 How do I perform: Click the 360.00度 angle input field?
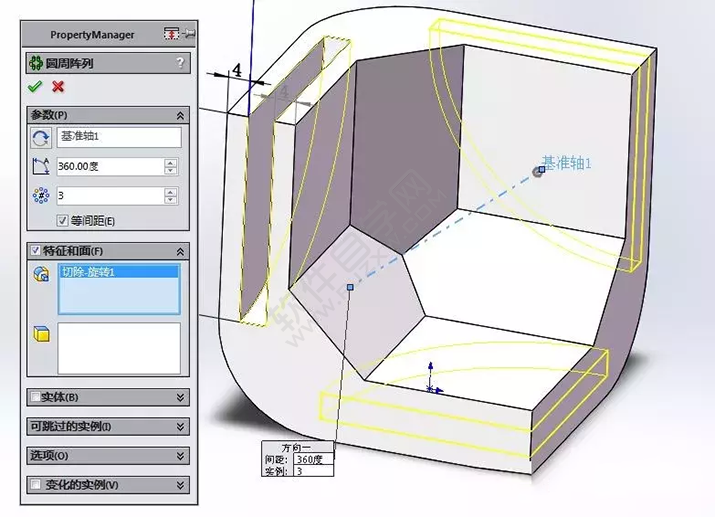pyautogui.click(x=110, y=166)
